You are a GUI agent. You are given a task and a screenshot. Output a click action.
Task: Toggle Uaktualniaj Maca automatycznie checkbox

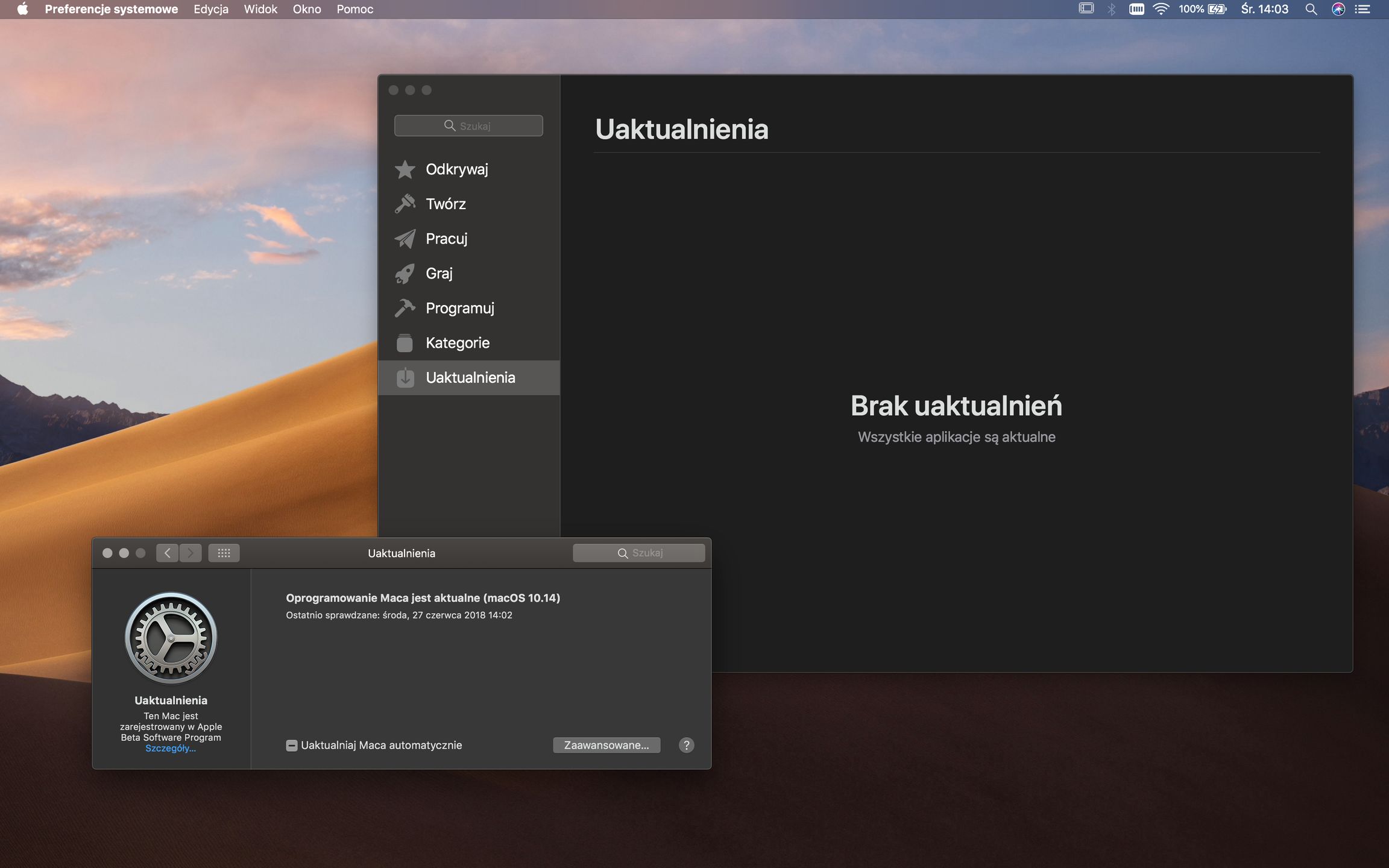point(292,746)
